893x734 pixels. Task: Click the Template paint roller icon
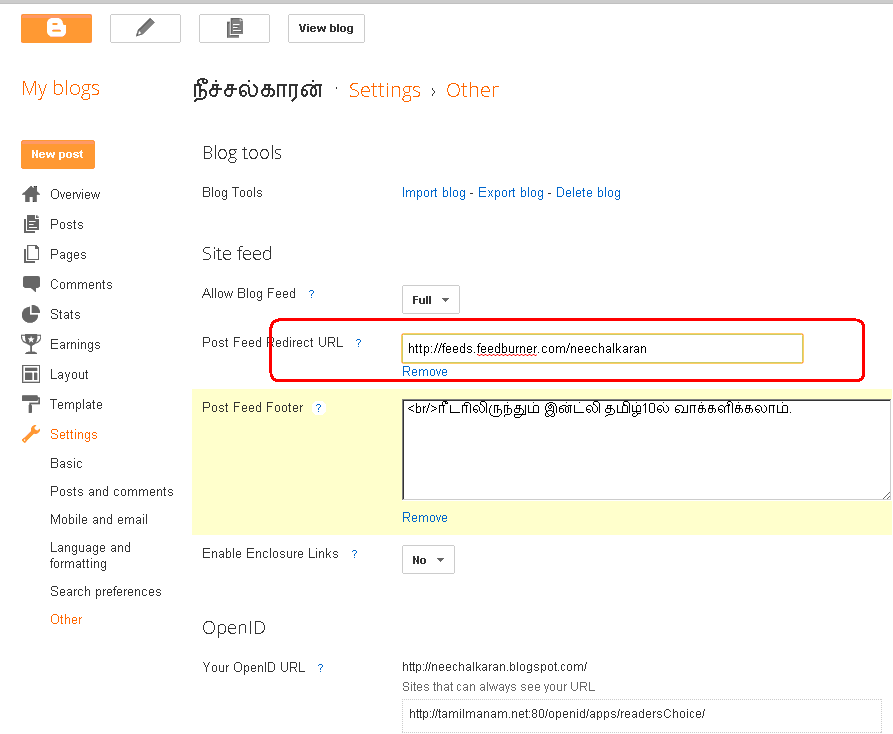coord(31,404)
